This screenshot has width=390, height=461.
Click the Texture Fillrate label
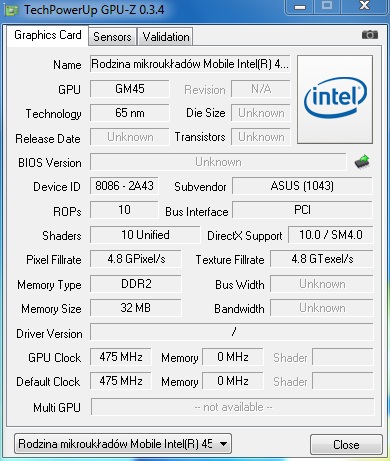pos(230,260)
